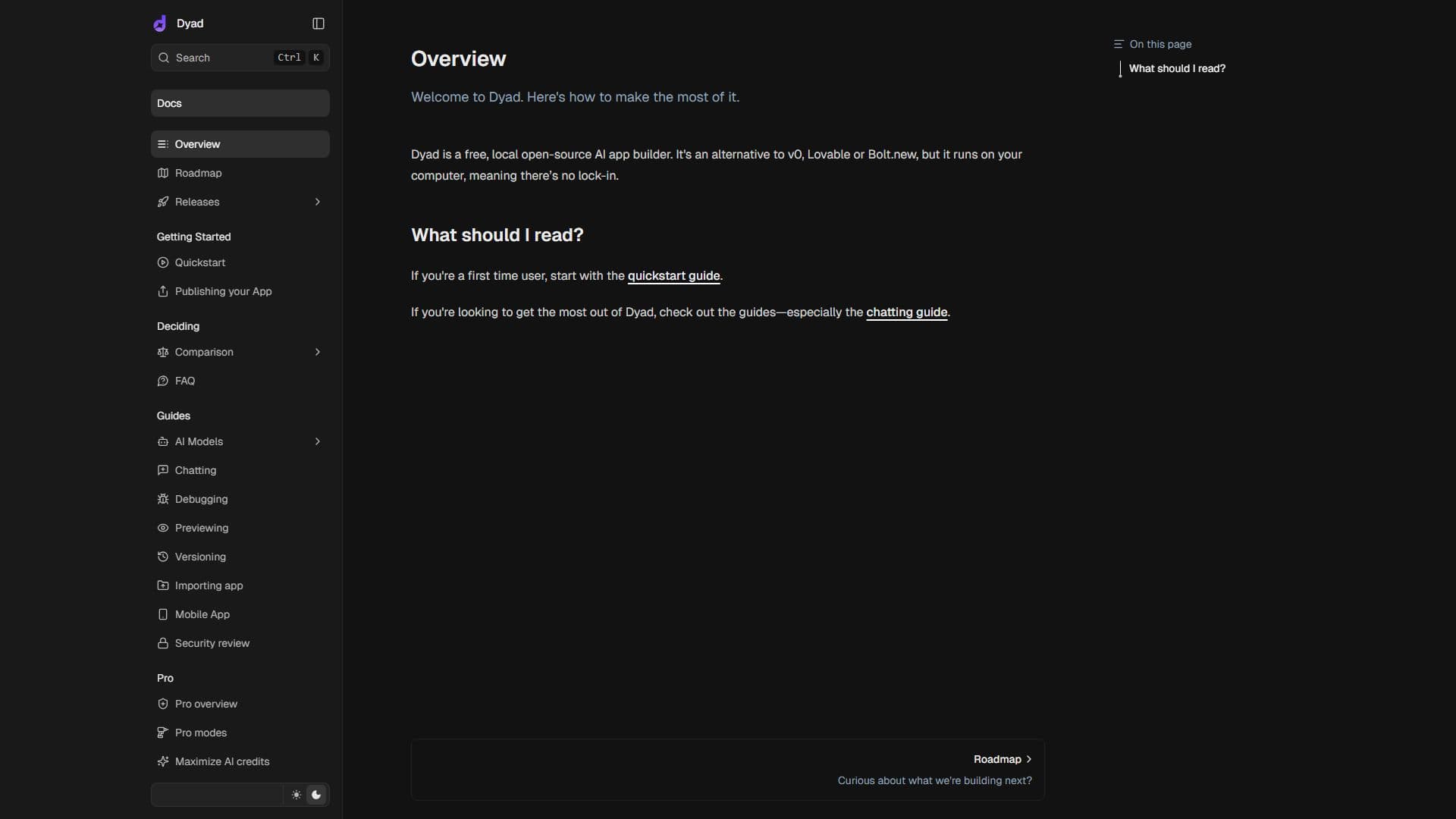Open the Overview page in sidebar
Viewport: 1456px width, 819px height.
(x=240, y=144)
